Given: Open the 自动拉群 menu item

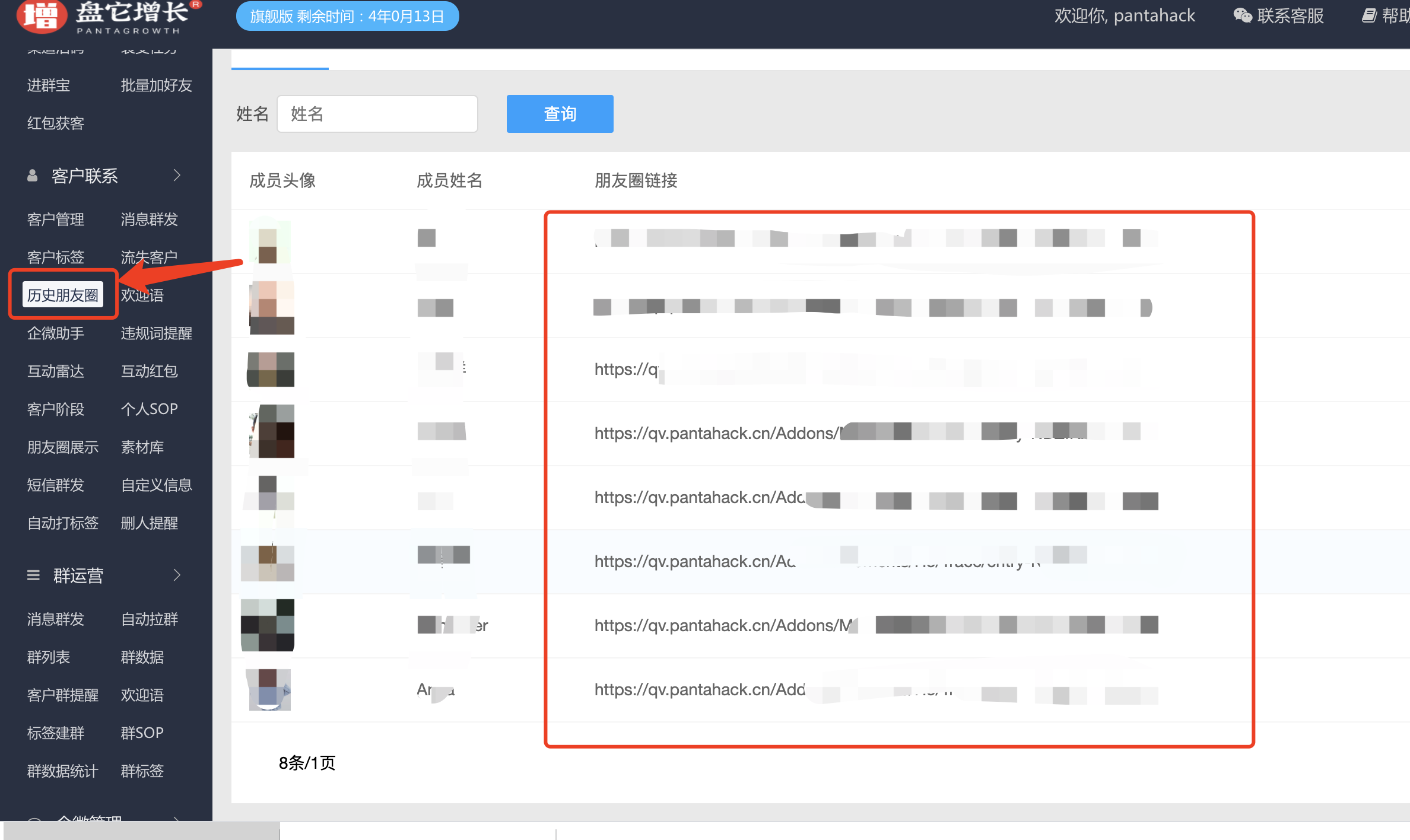Looking at the screenshot, I should tap(150, 619).
